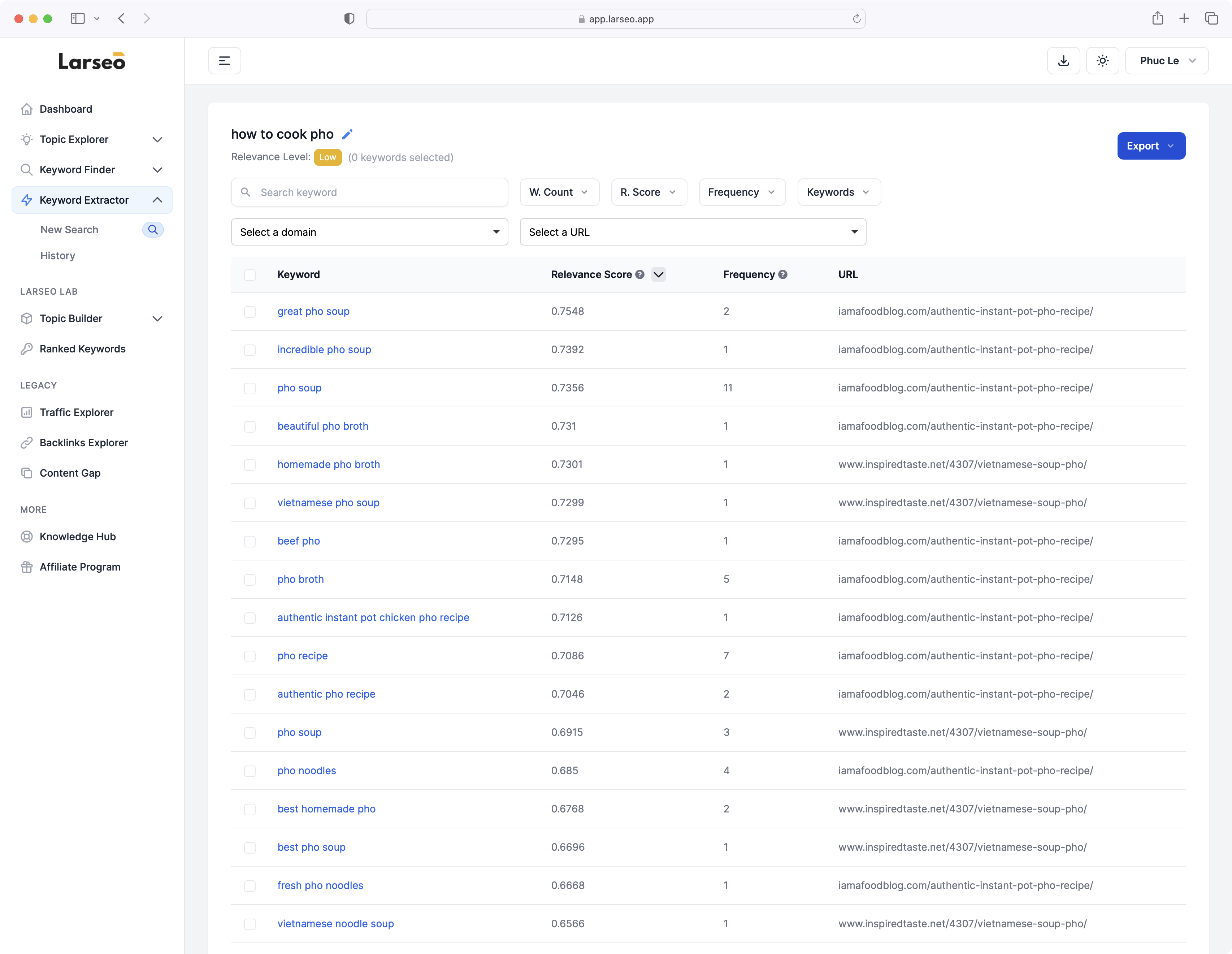Viewport: 1232px width, 954px height.
Task: Click Safari sidebar toggle icon
Action: click(x=78, y=19)
